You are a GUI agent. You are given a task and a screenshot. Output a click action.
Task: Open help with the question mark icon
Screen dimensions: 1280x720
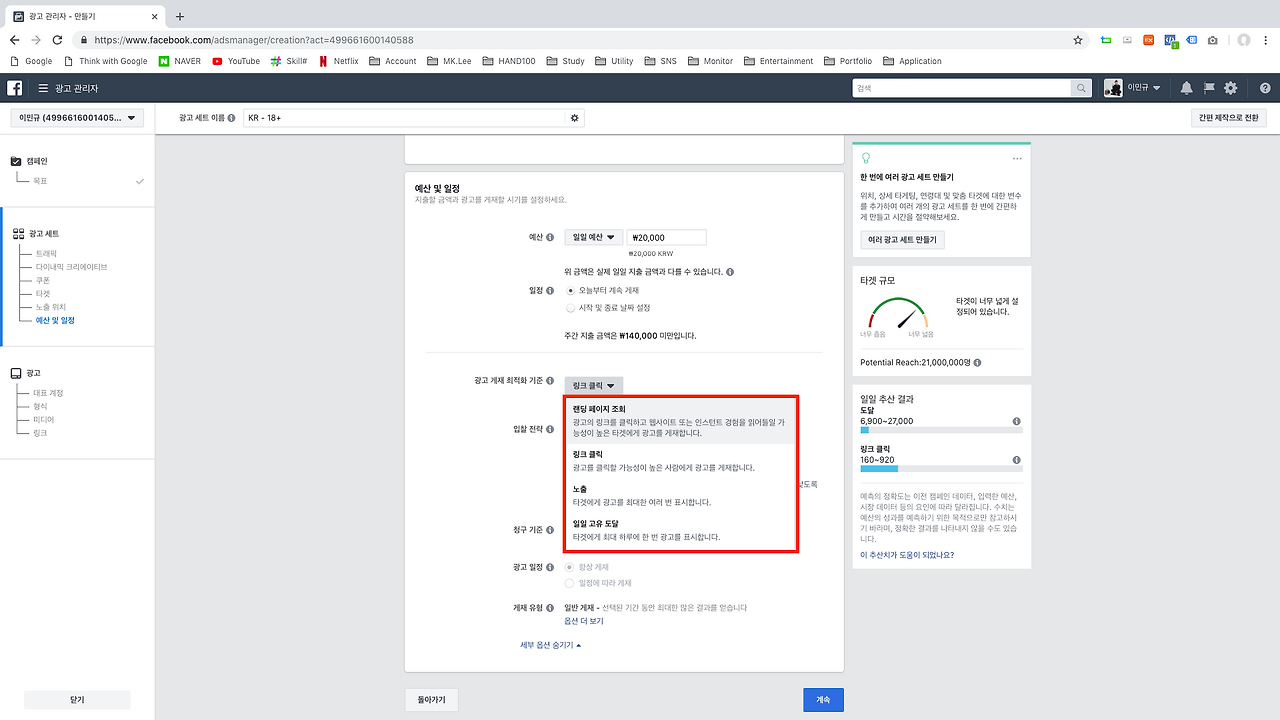coord(1263,87)
